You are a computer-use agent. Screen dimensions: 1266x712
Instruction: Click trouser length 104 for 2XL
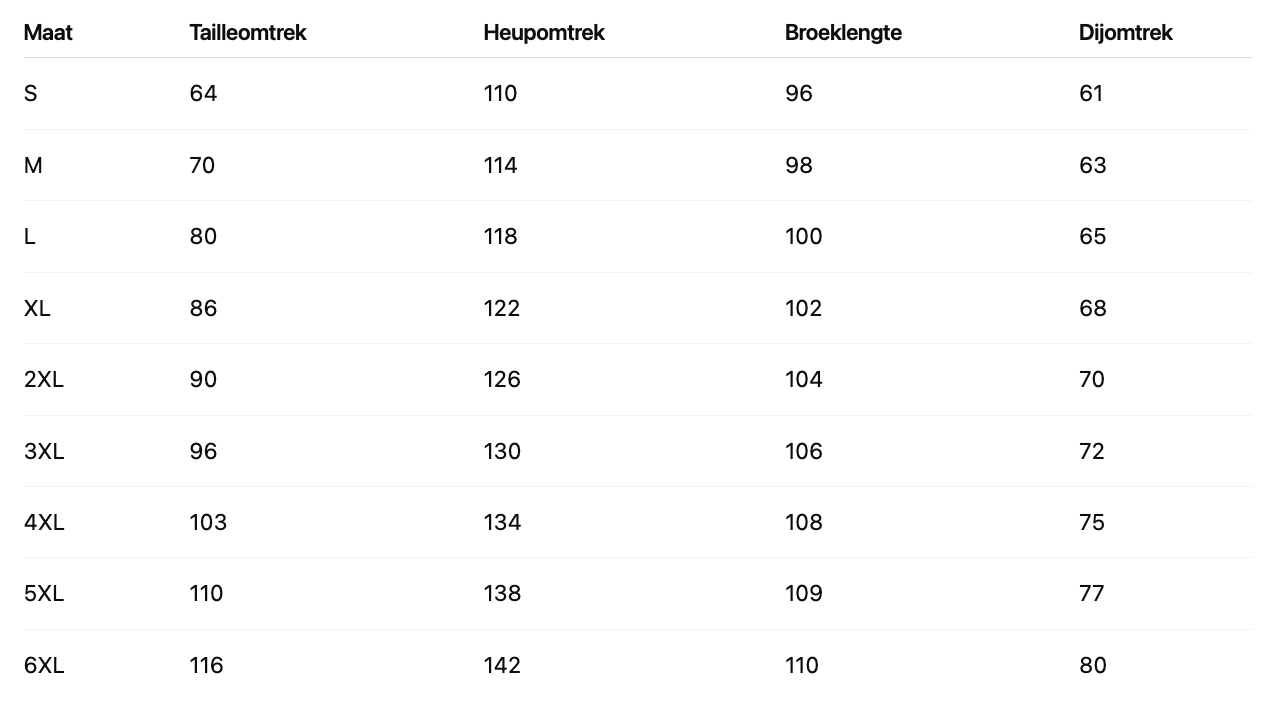tap(804, 380)
